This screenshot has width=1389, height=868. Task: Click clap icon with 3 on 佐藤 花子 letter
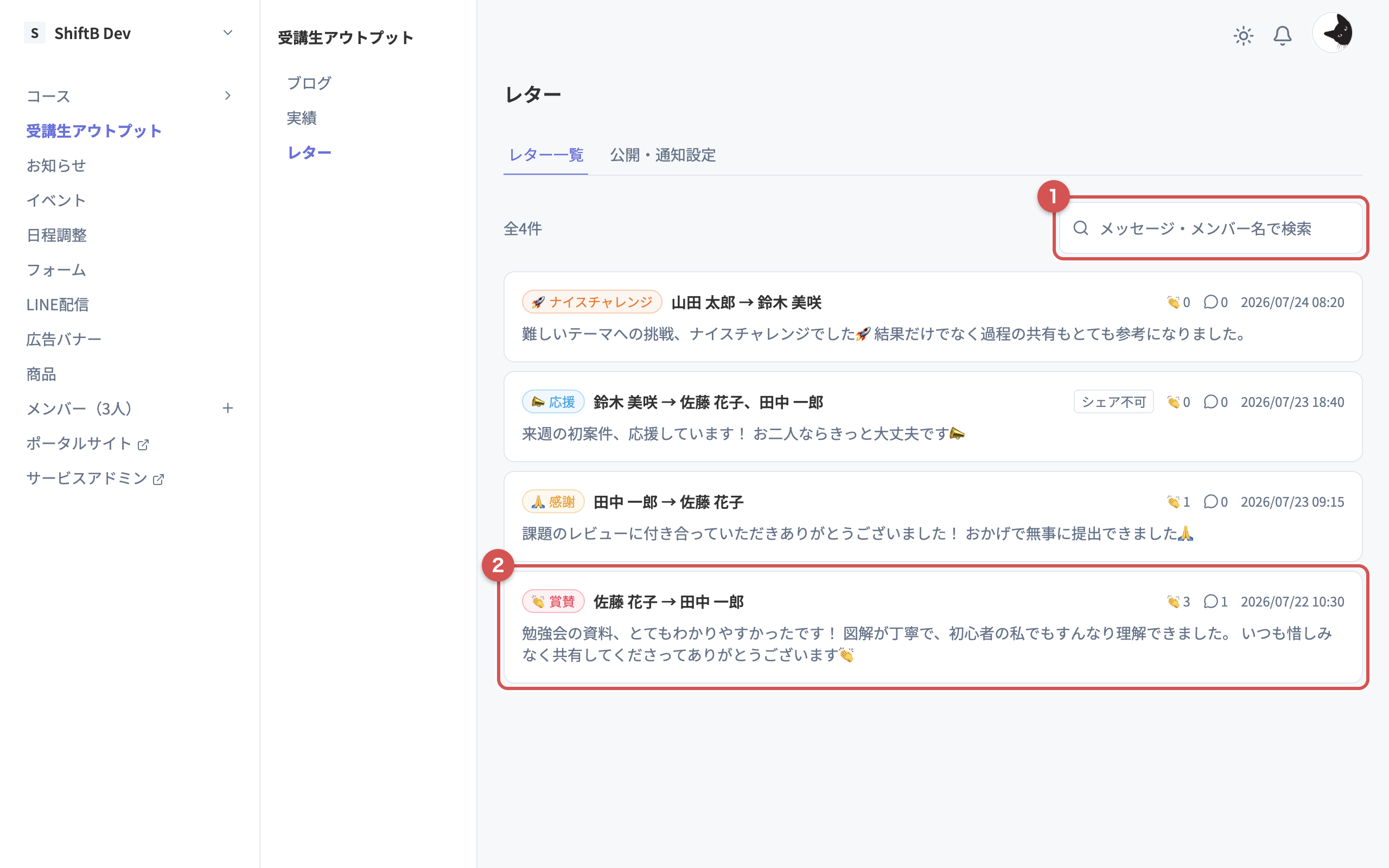[1173, 602]
